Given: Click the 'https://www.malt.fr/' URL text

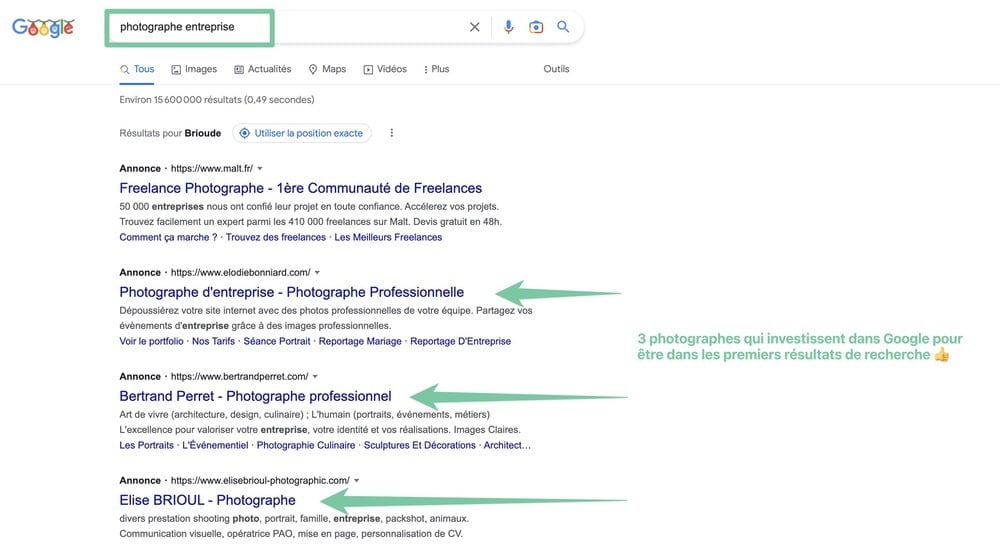Looking at the screenshot, I should 212,168.
